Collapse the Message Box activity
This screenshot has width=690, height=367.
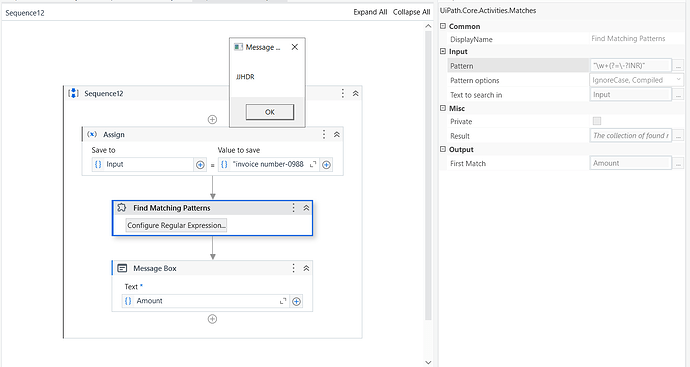306,268
